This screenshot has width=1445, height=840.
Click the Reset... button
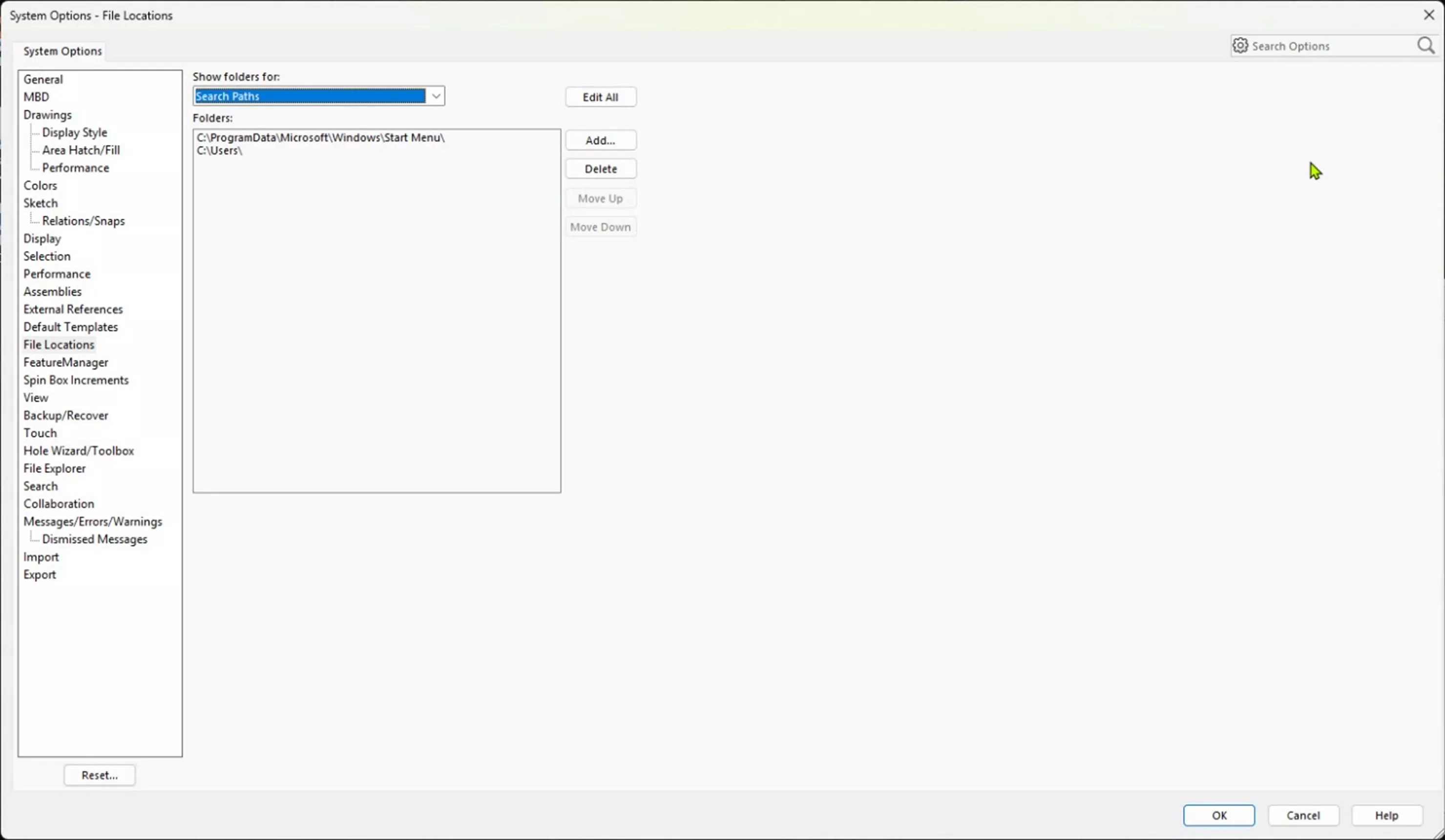pyautogui.click(x=99, y=774)
